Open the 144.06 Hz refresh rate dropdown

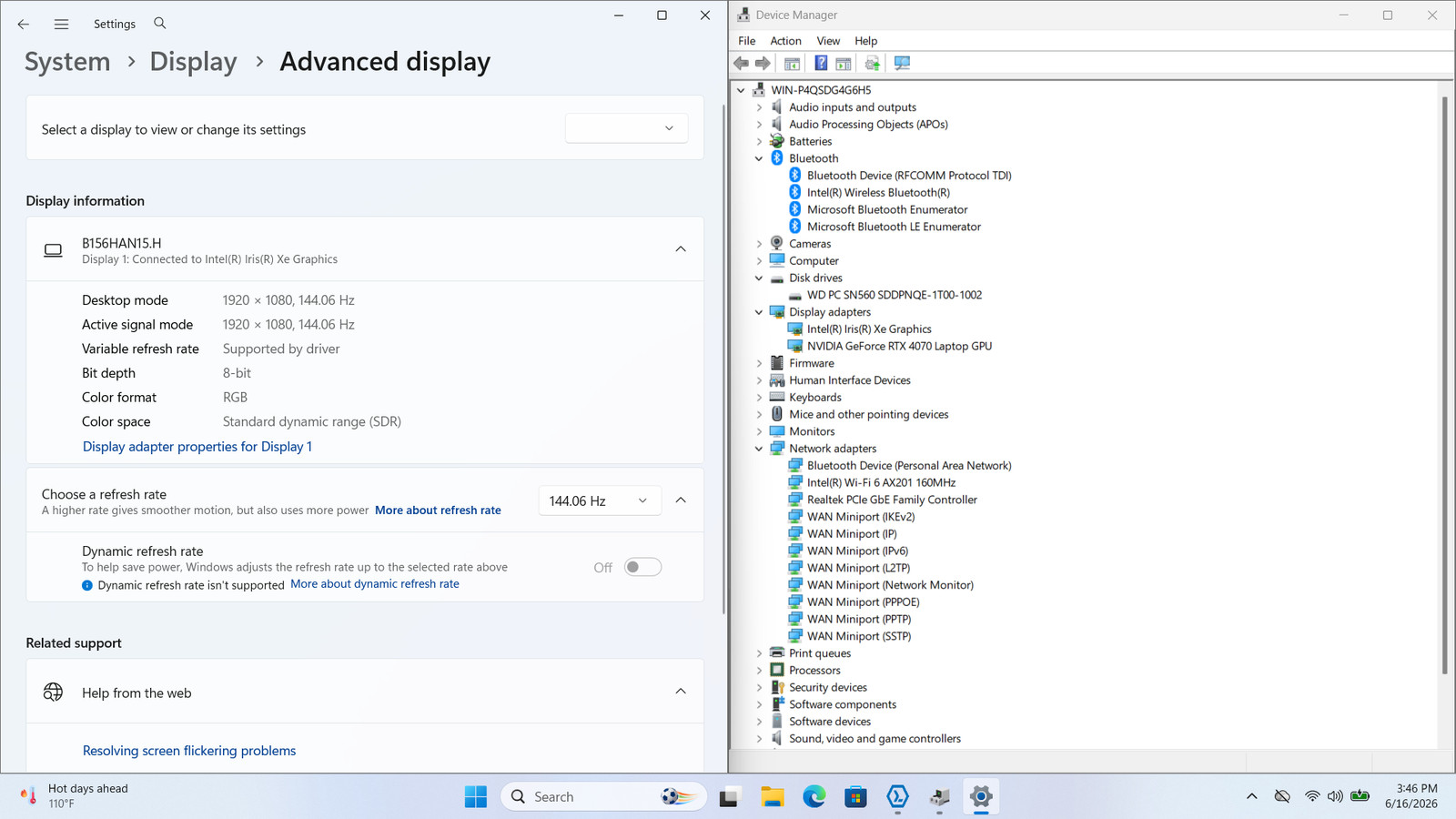tap(599, 501)
